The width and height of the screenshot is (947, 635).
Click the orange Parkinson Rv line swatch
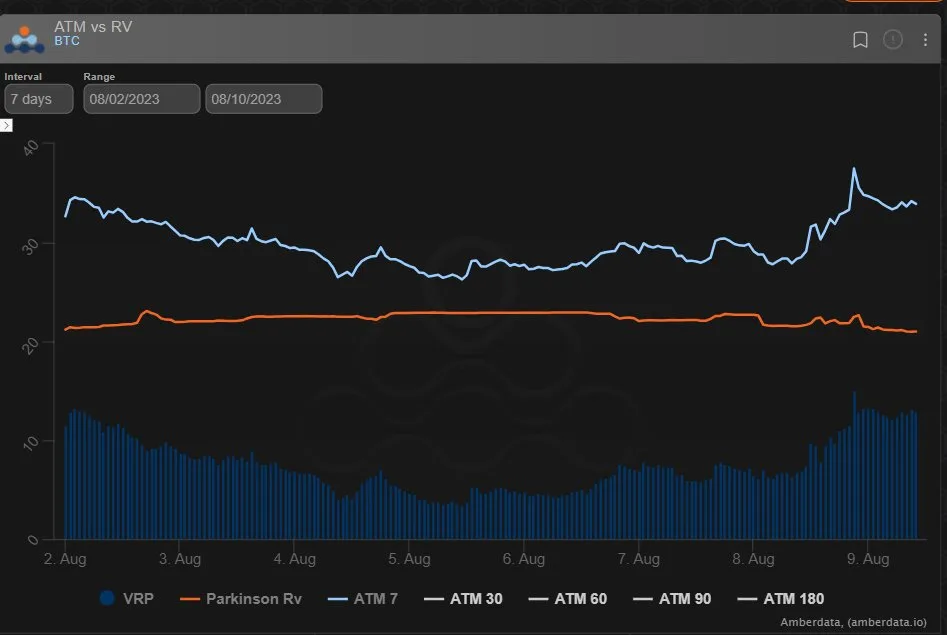190,599
